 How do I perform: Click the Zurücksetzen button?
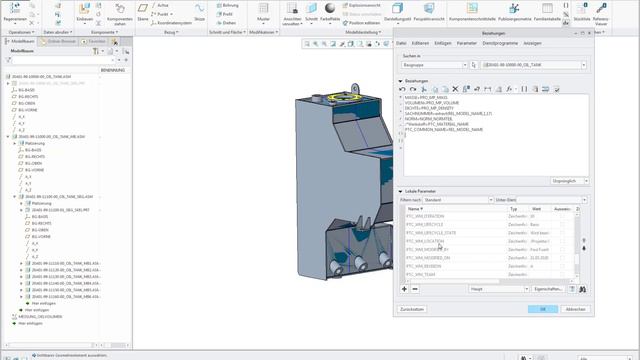(x=412, y=309)
